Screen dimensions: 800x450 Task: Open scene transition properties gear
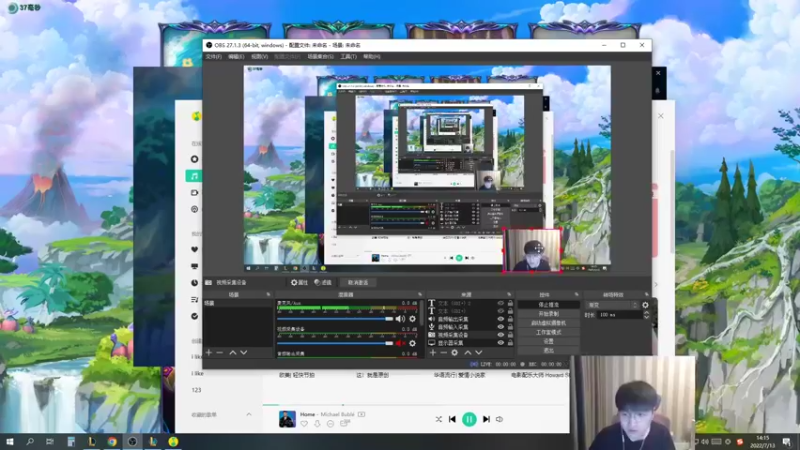[645, 305]
